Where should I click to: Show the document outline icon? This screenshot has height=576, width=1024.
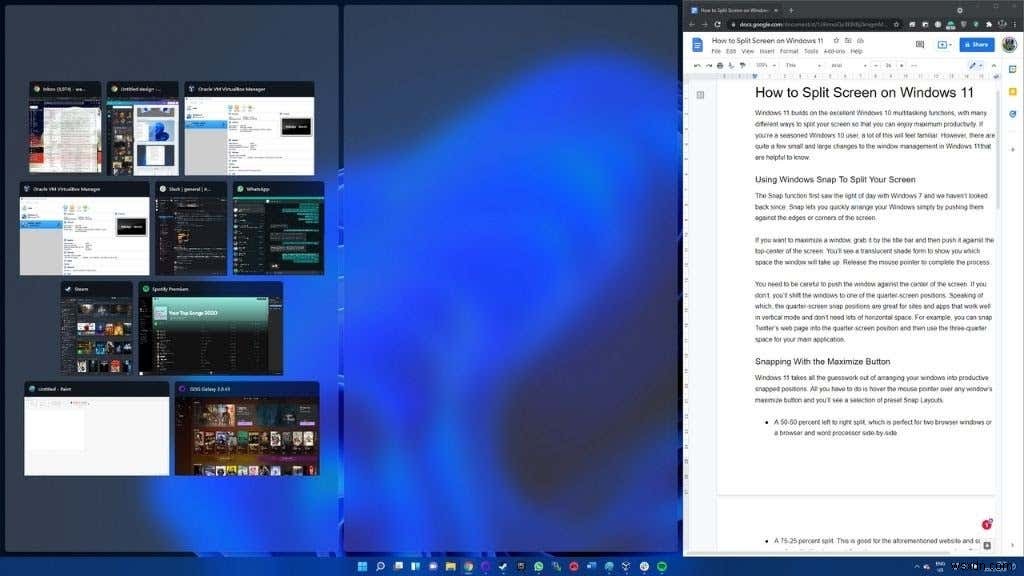tap(700, 94)
